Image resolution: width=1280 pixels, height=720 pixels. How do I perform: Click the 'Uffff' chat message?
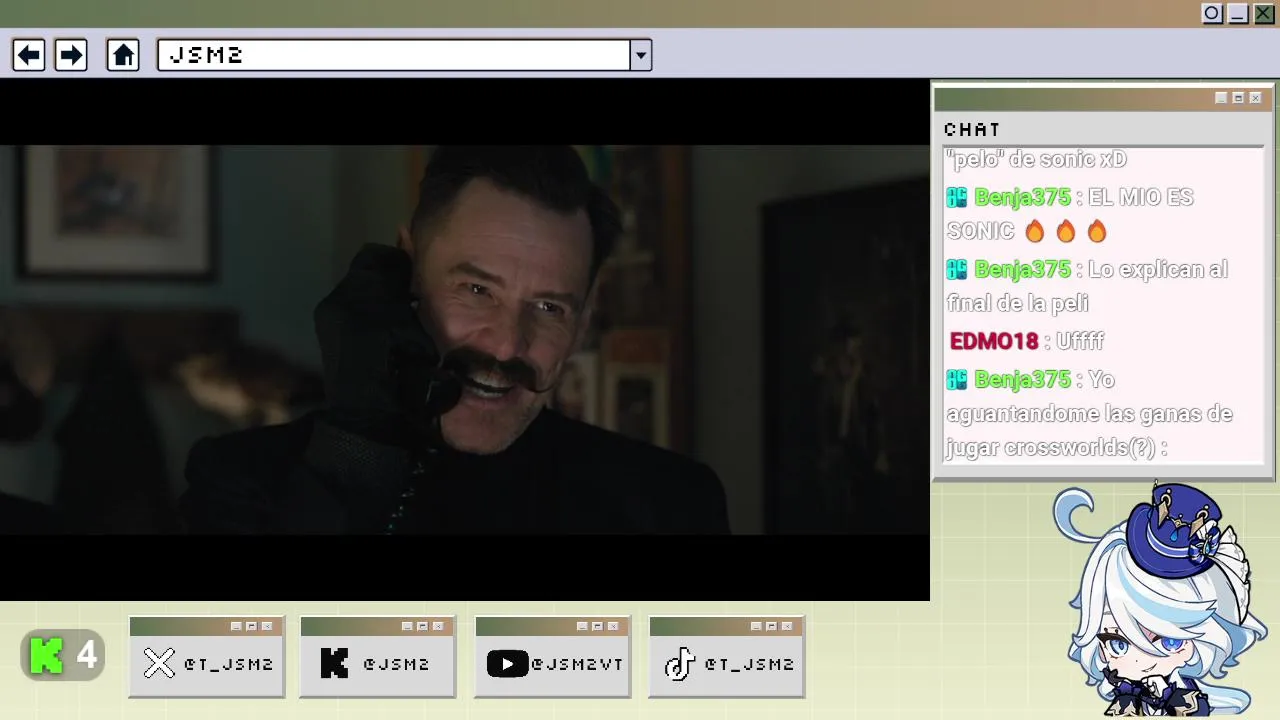(1079, 341)
